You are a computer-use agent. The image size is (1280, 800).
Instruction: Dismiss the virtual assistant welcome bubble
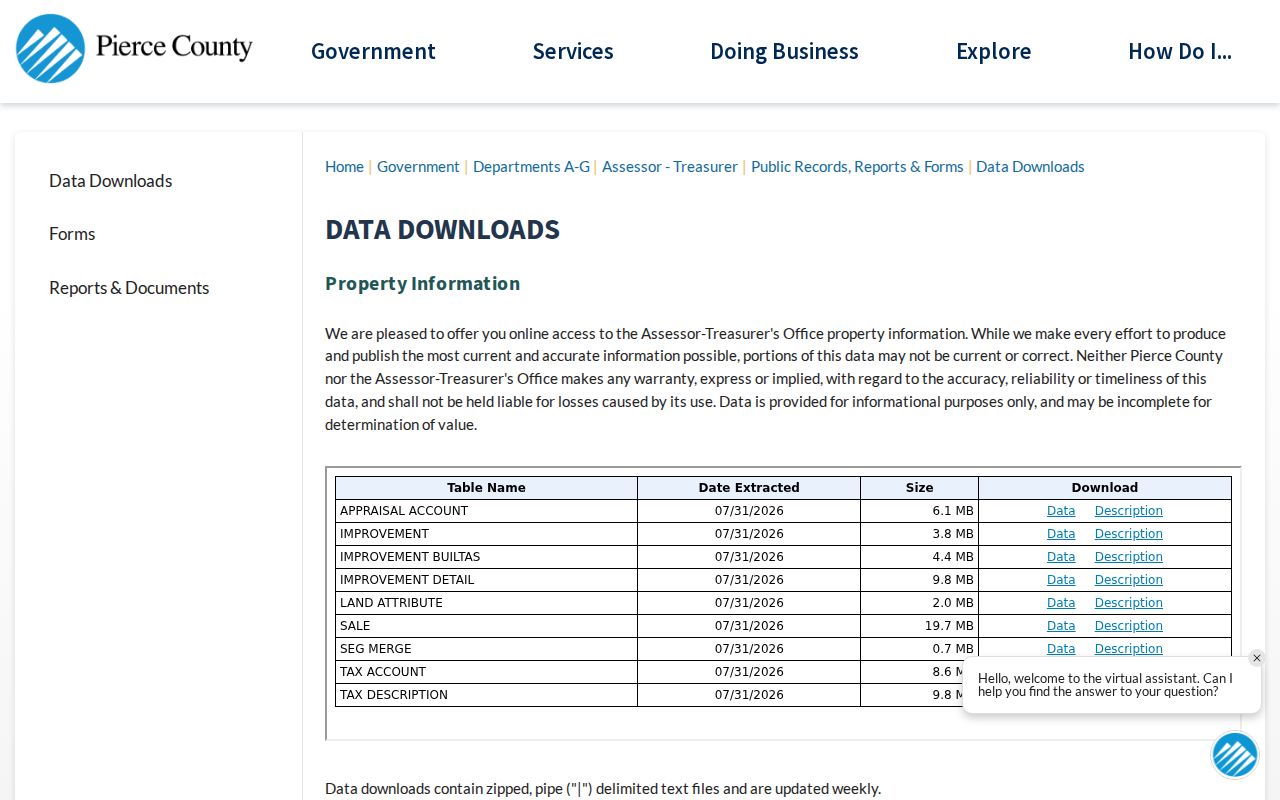pyautogui.click(x=1257, y=658)
